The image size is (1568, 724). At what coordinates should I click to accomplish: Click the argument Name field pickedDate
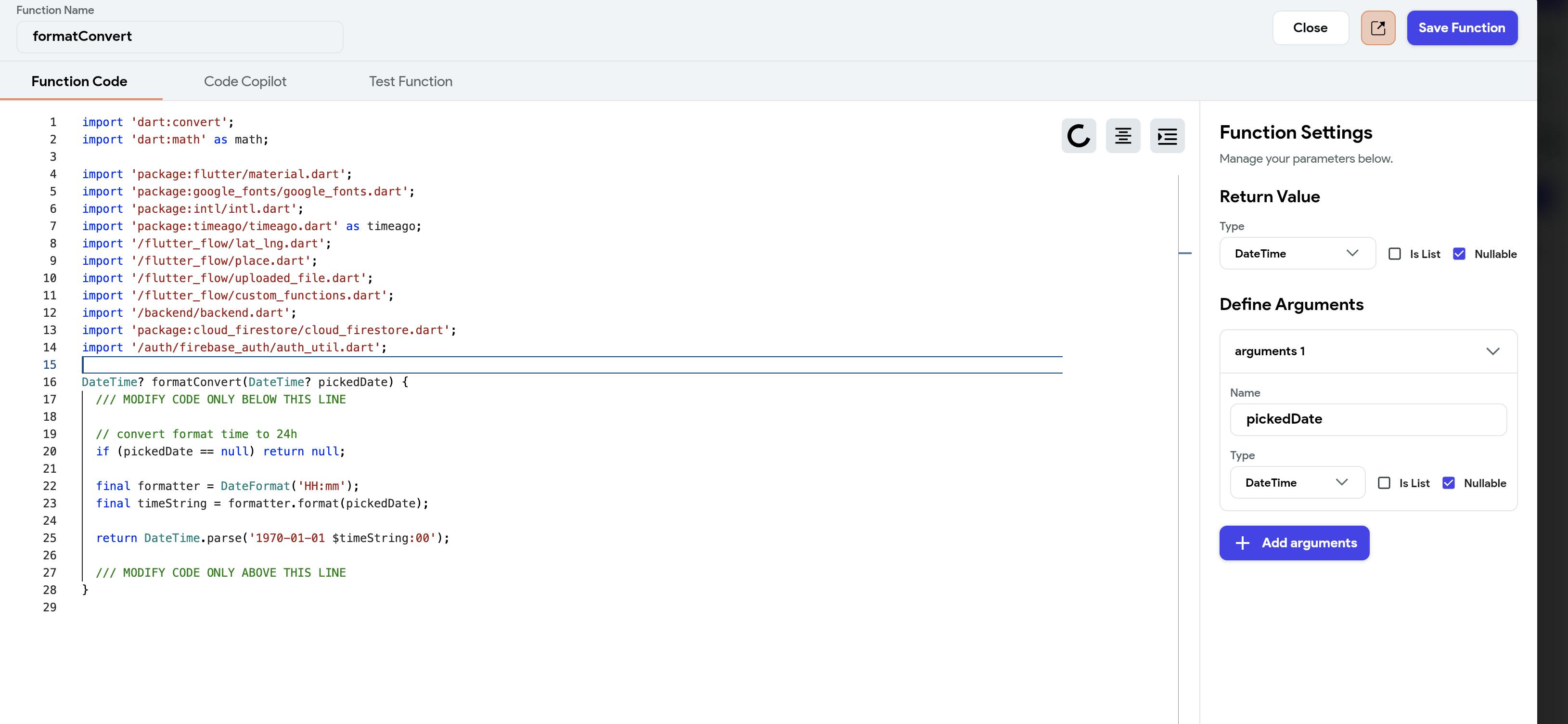1367,419
